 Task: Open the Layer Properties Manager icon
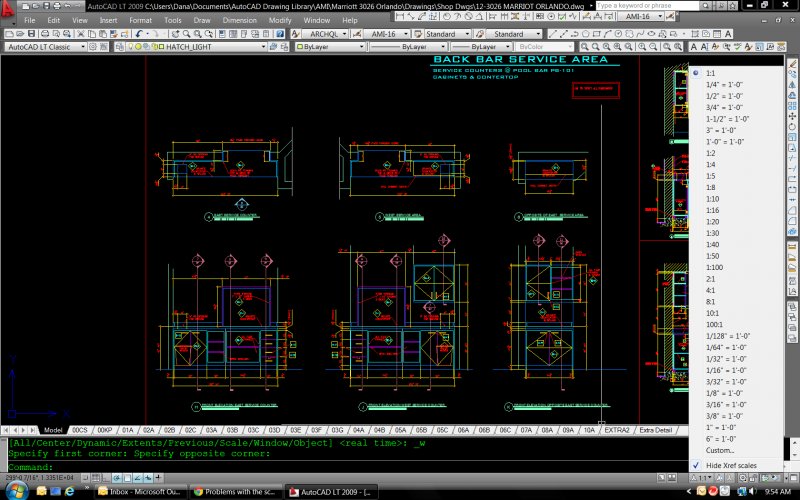click(x=119, y=47)
